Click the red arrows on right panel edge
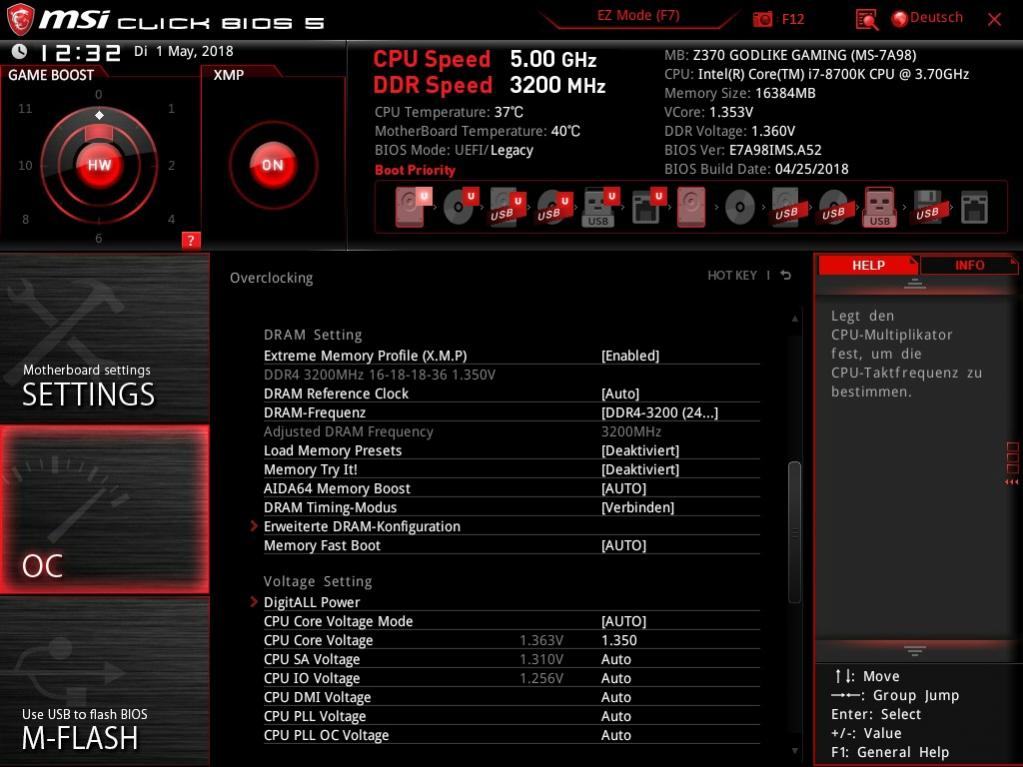Viewport: 1023px width, 767px height. (1012, 482)
